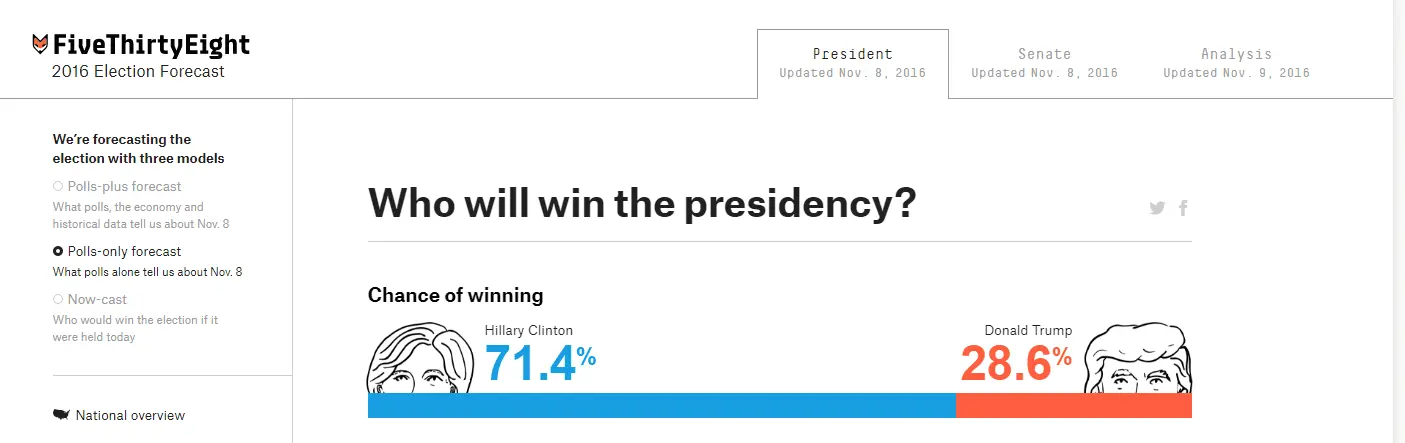Switch to the Senate tab
The height and width of the screenshot is (443, 1405).
(1044, 63)
